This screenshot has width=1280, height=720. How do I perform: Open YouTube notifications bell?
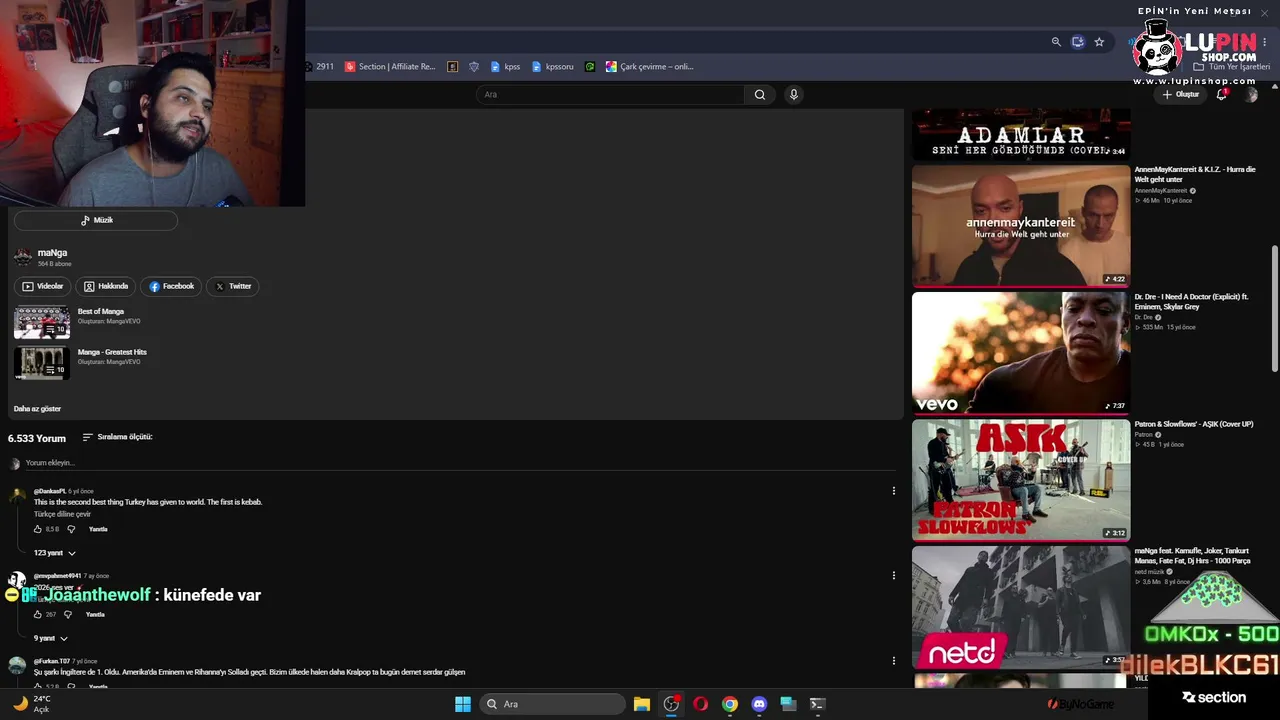click(1221, 94)
